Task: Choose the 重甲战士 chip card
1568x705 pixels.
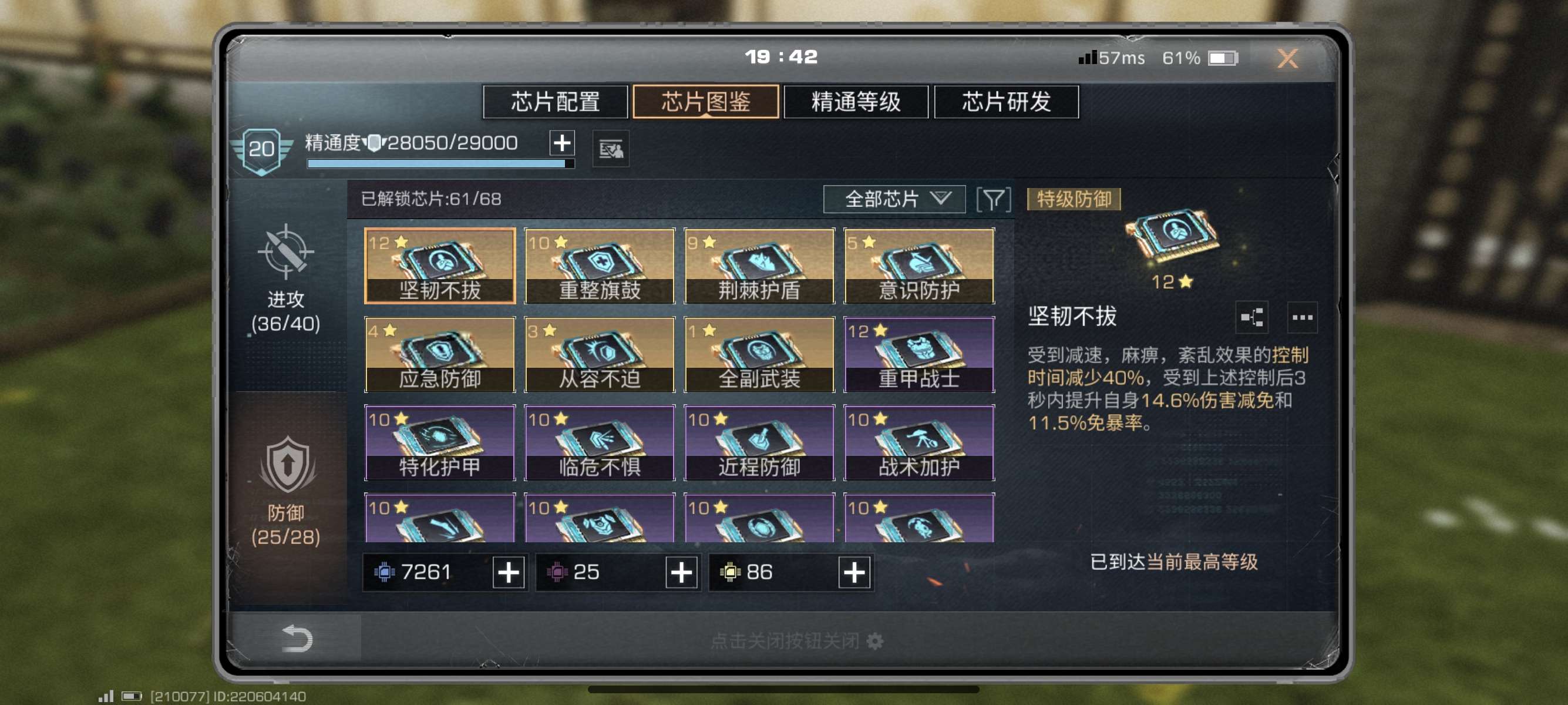Action: 919,354
